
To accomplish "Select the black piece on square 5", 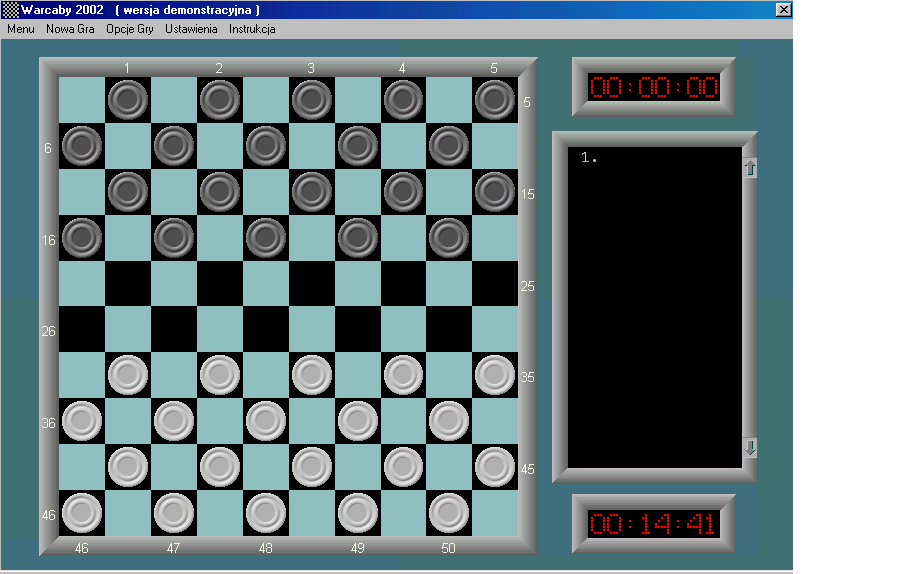I will 495,100.
